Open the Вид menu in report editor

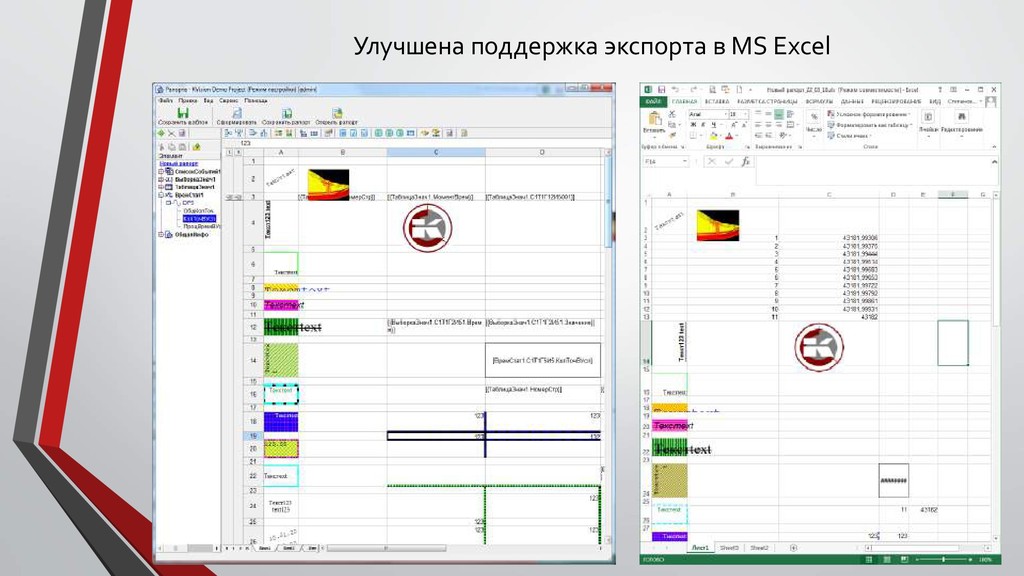click(208, 101)
